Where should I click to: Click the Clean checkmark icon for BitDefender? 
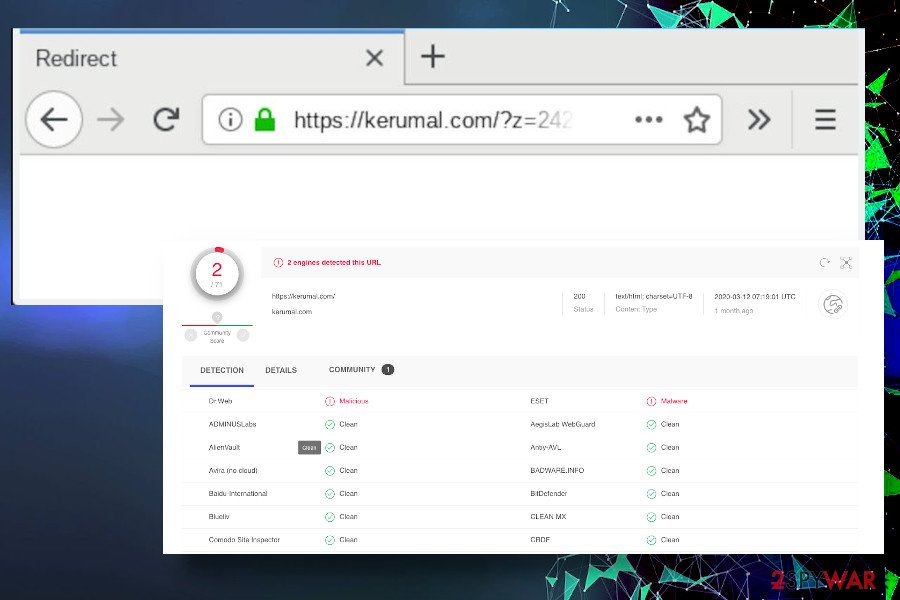click(x=651, y=494)
